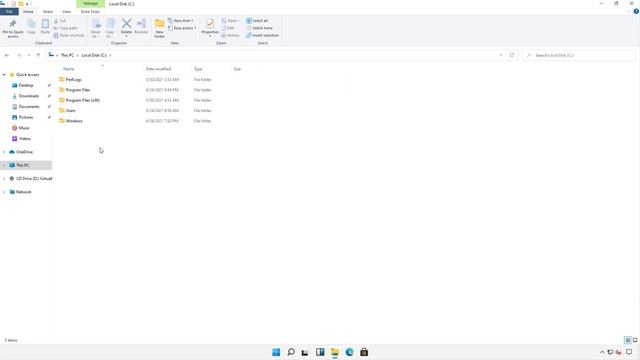Click Invert selection in ribbon

262,36
